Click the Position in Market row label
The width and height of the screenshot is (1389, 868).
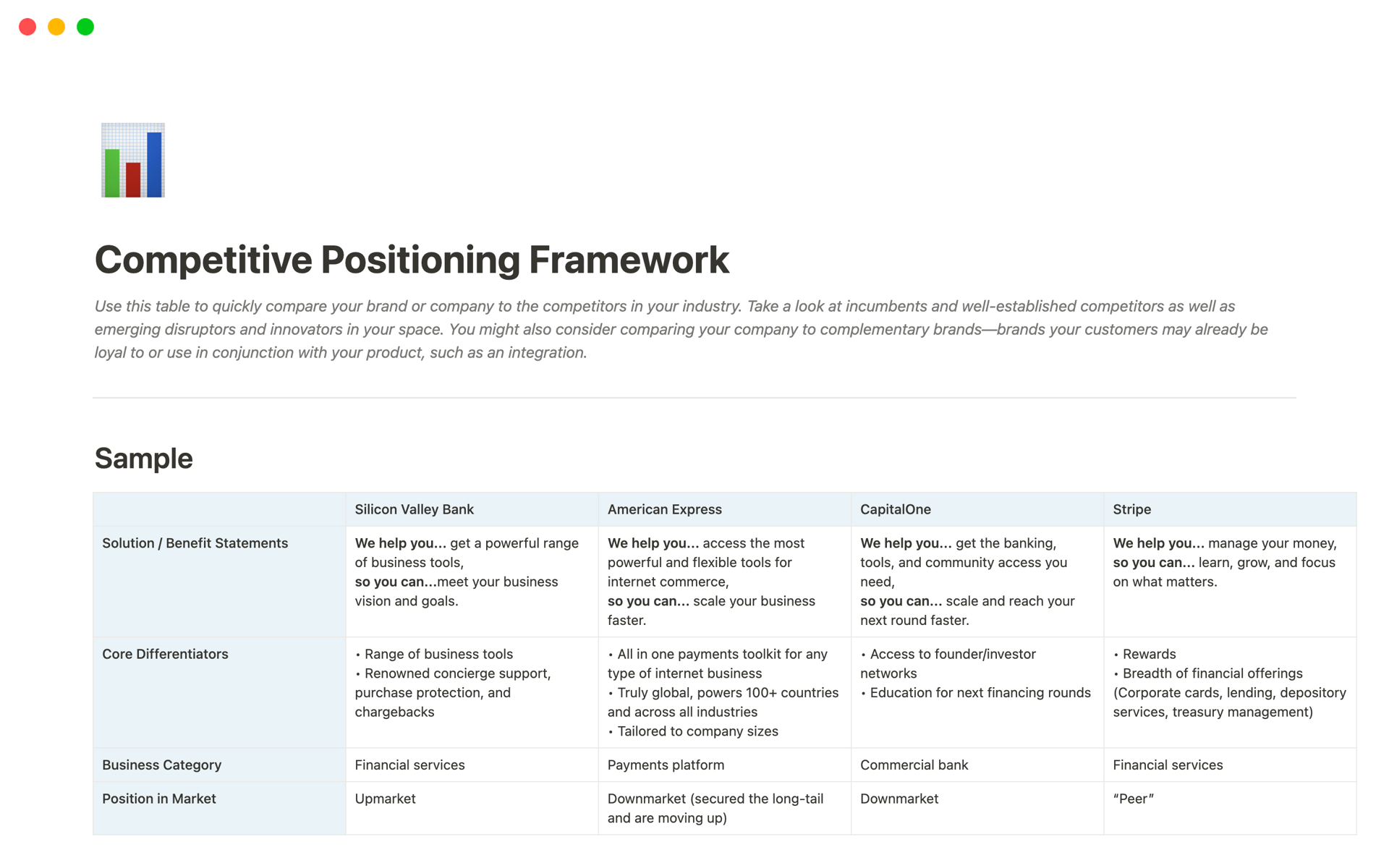(158, 799)
